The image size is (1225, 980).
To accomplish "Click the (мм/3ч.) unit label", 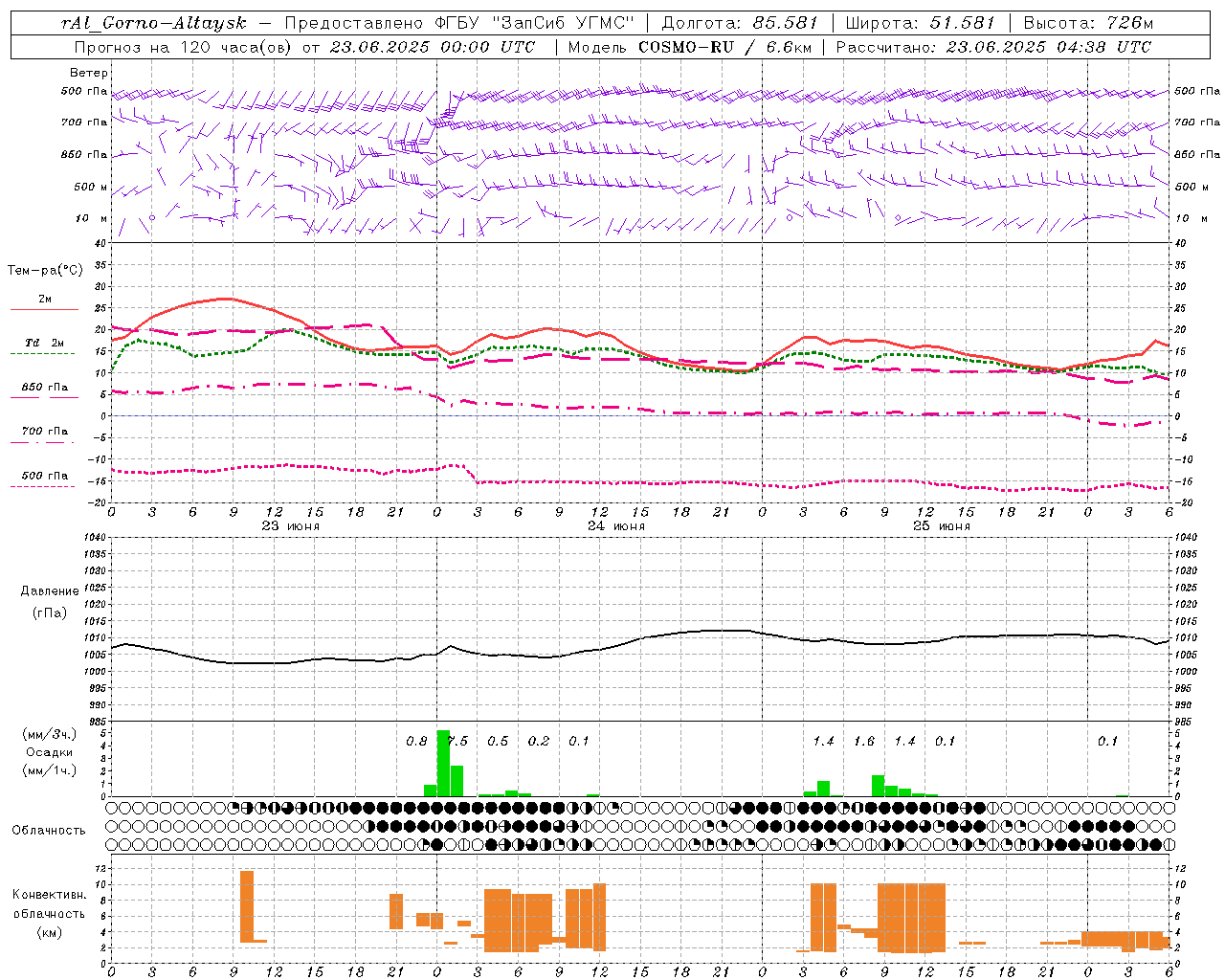I will (x=49, y=734).
